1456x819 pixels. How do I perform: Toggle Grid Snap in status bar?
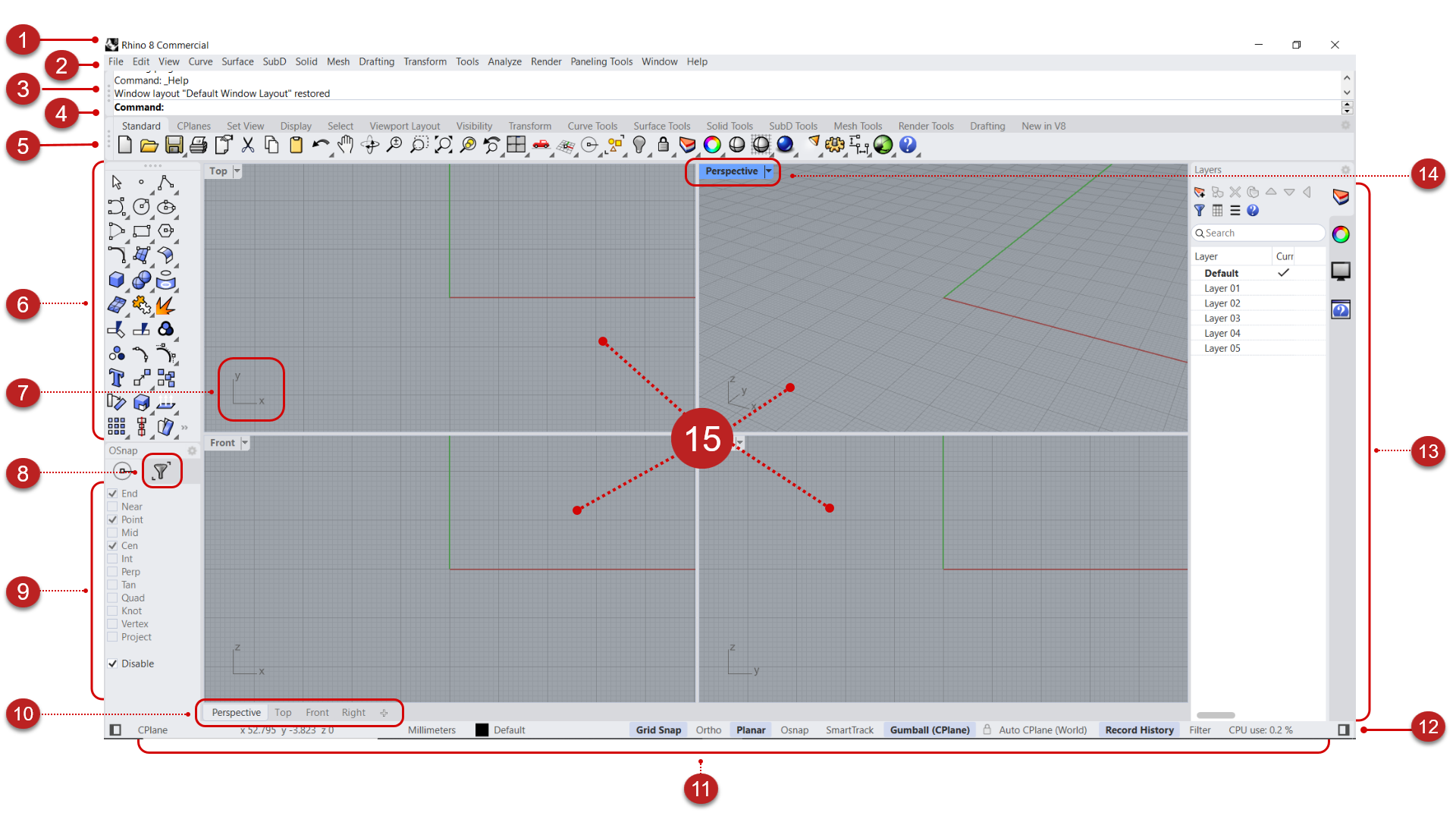[657, 730]
